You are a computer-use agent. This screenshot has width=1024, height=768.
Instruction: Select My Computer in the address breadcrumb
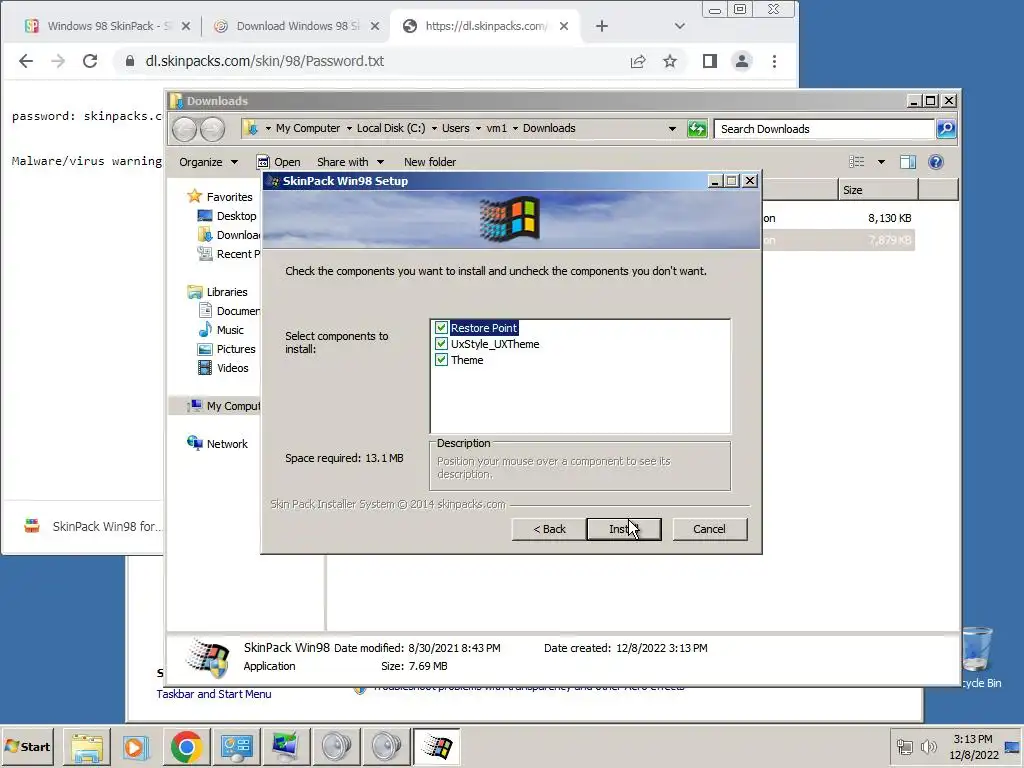click(x=308, y=128)
